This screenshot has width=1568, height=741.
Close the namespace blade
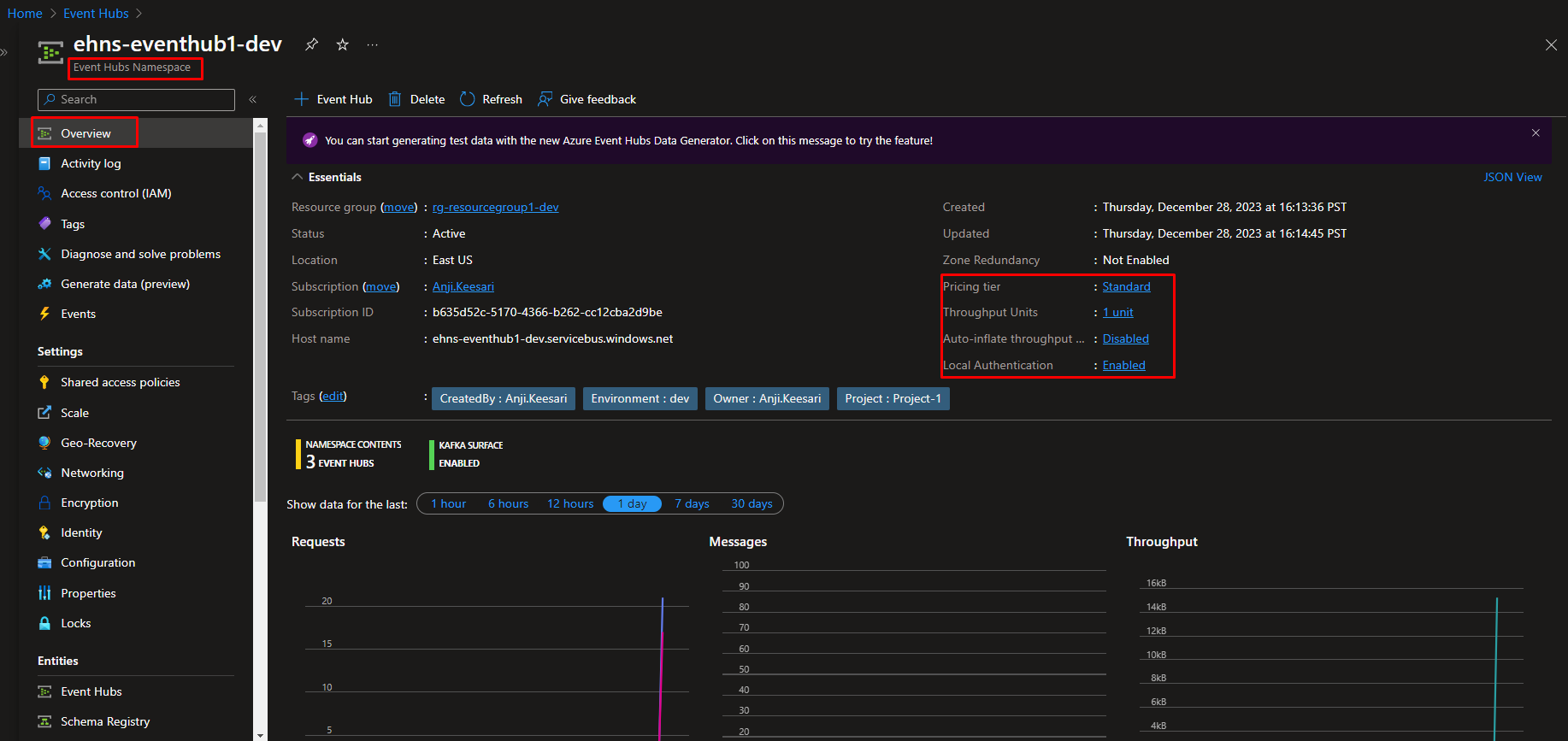[1551, 44]
